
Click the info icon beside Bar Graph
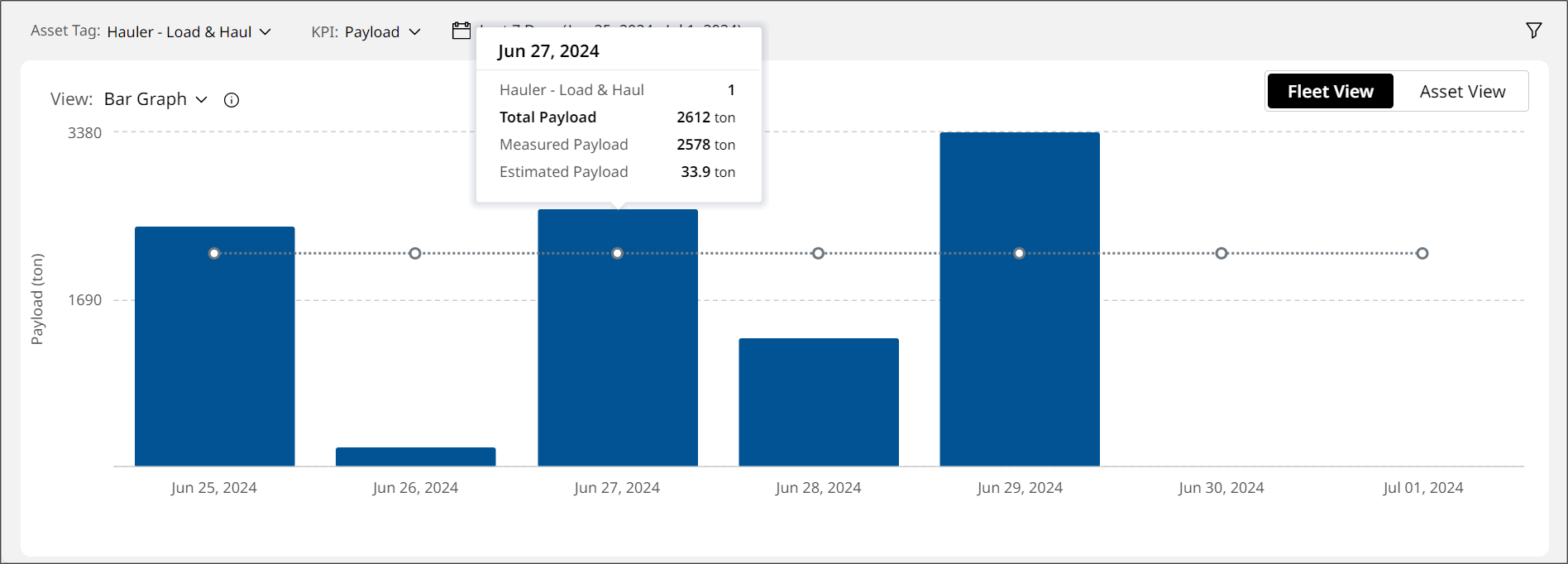coord(232,100)
